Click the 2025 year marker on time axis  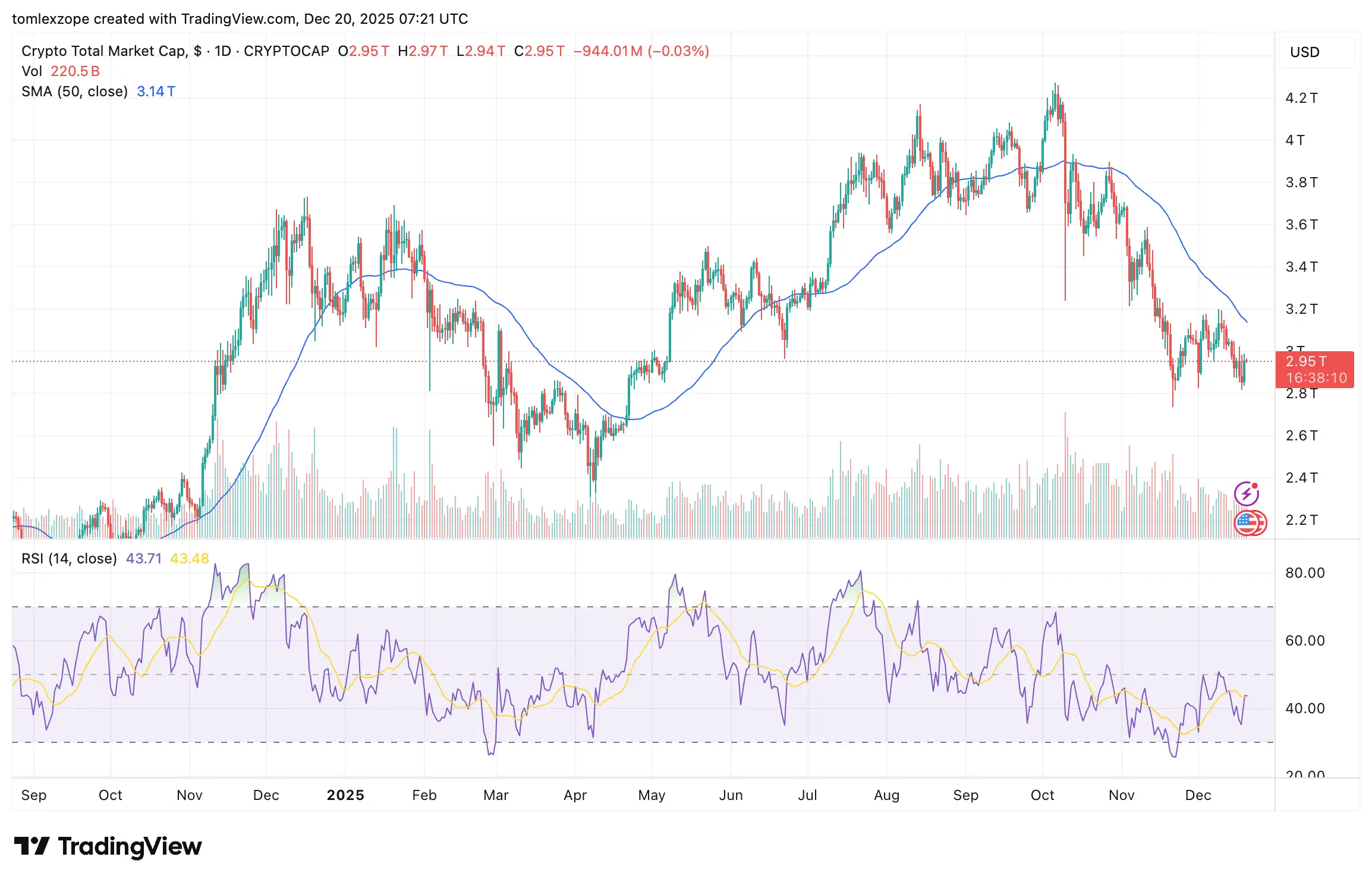click(345, 795)
